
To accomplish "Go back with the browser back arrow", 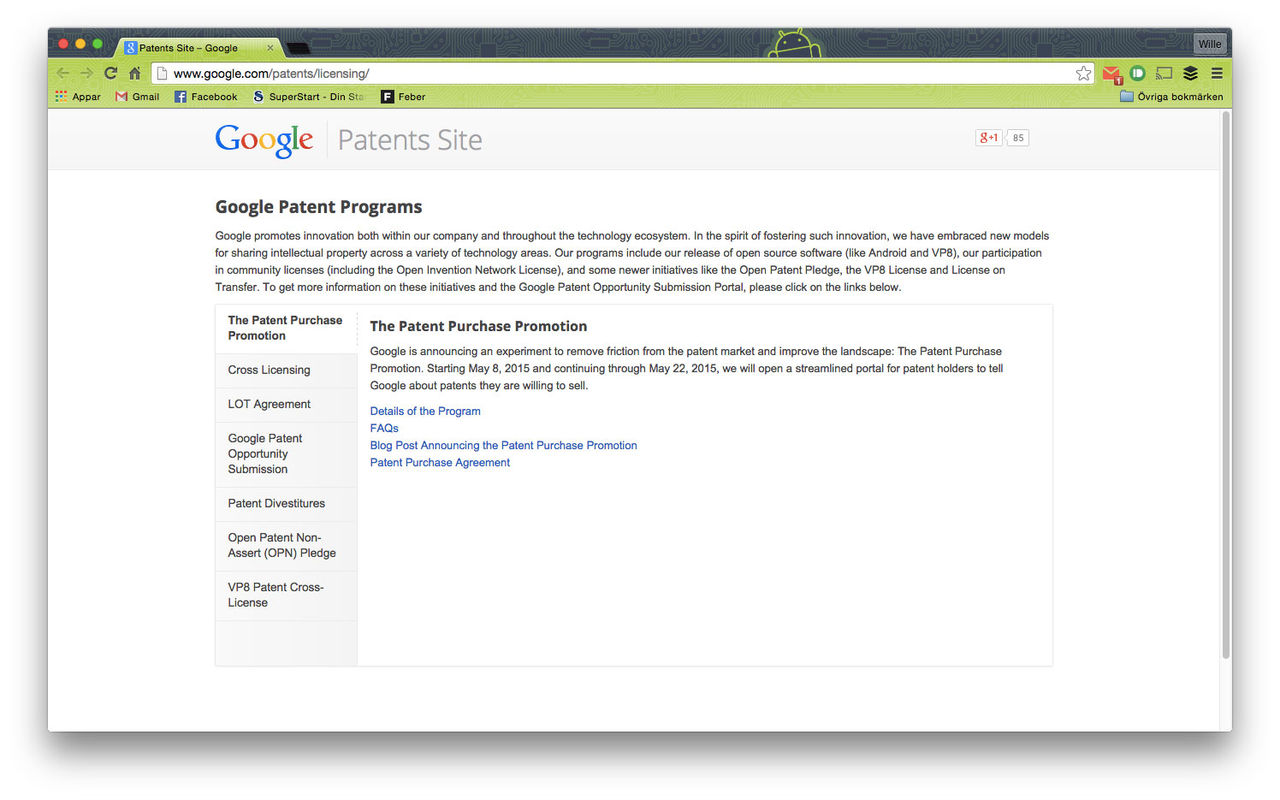I will click(63, 73).
